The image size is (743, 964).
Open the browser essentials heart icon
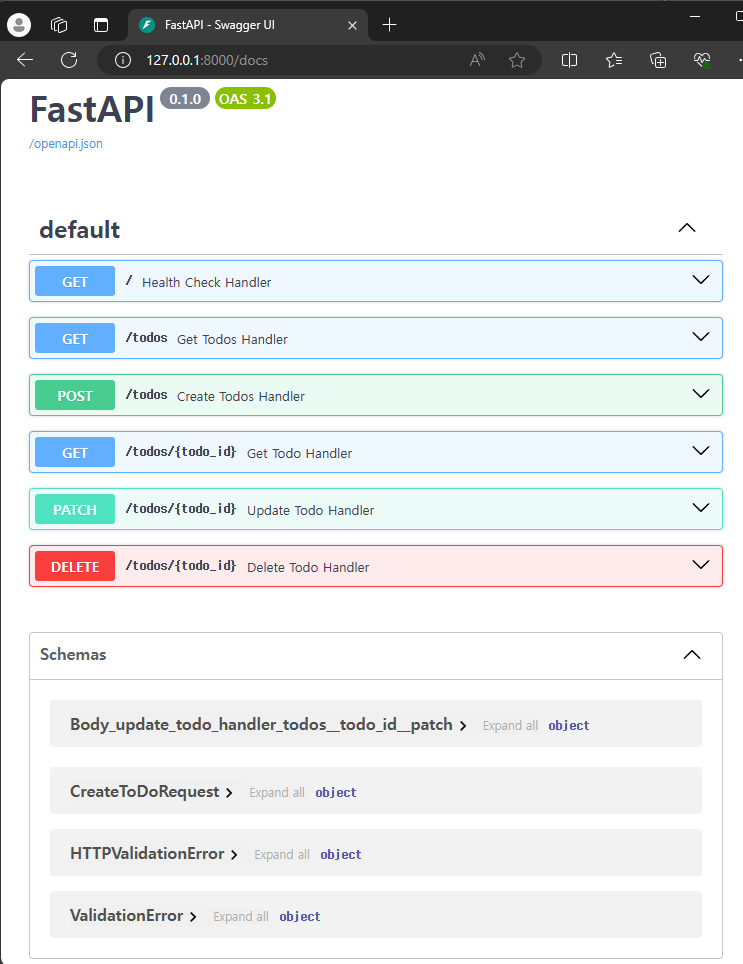click(702, 60)
